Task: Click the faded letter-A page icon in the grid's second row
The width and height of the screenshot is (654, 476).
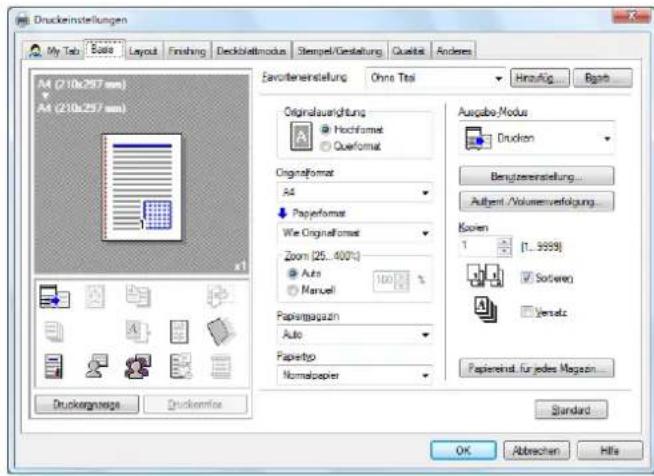Action: pyautogui.click(x=138, y=332)
